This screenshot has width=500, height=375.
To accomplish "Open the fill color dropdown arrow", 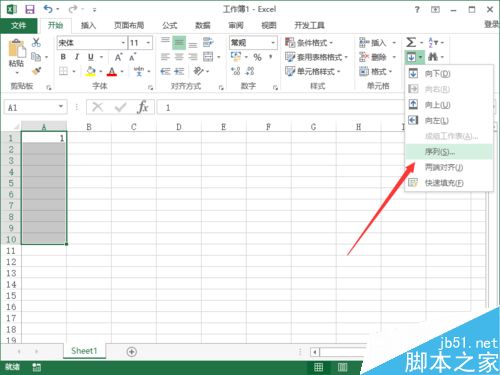I will pos(101,71).
